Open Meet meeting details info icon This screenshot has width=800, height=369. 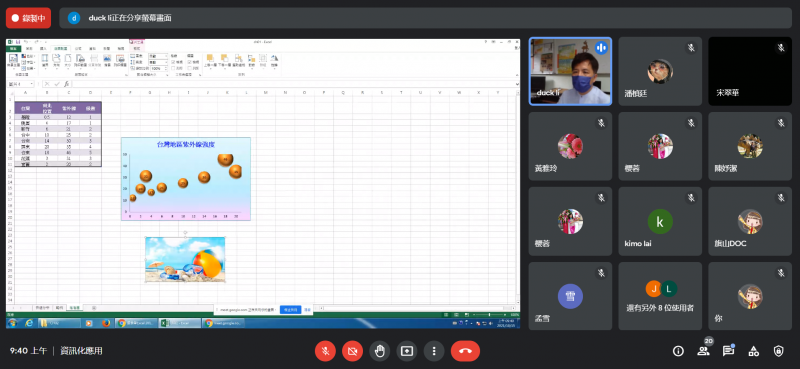(678, 351)
